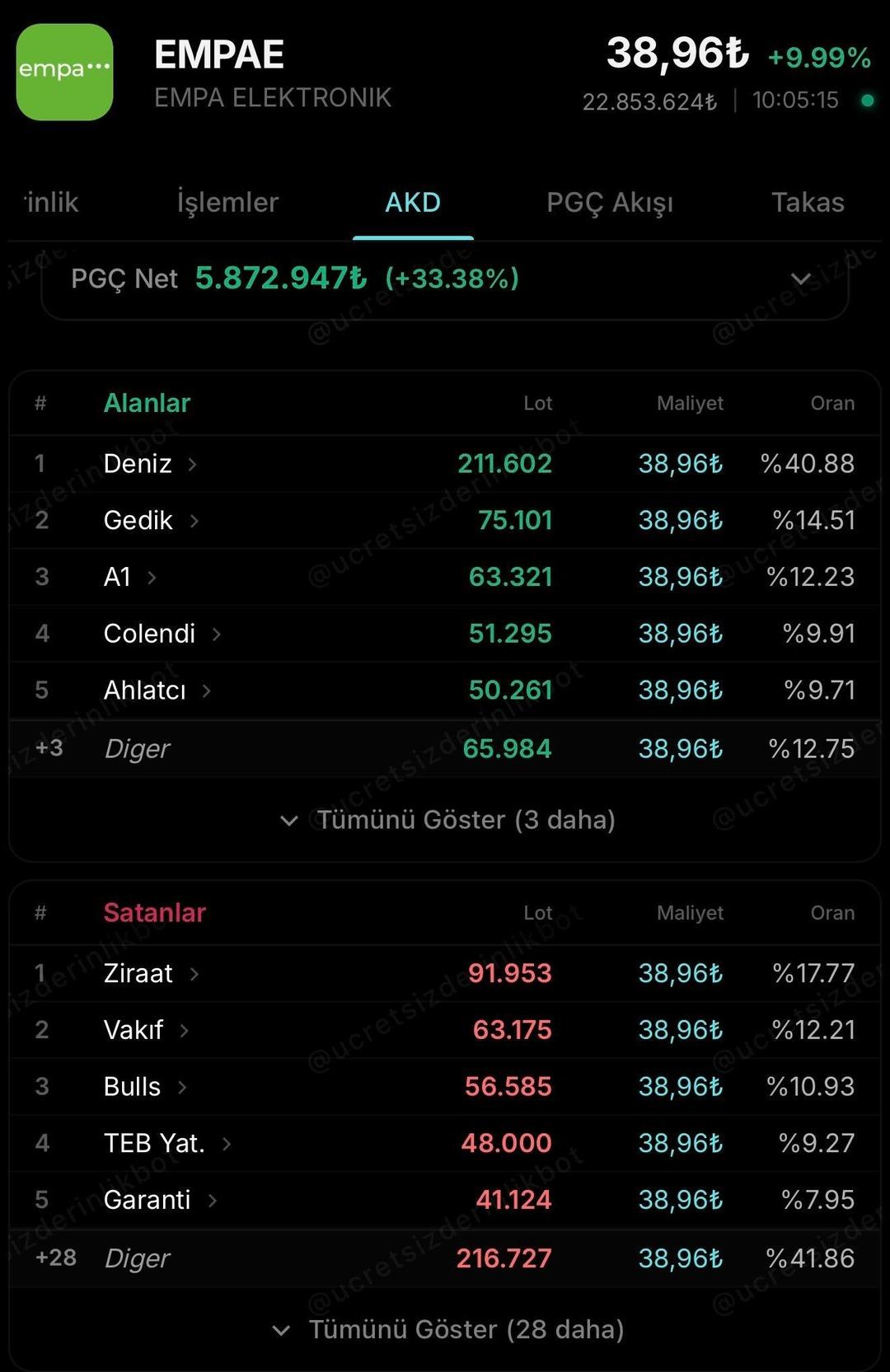Select the Takas tab
The image size is (890, 1372).
point(808,203)
